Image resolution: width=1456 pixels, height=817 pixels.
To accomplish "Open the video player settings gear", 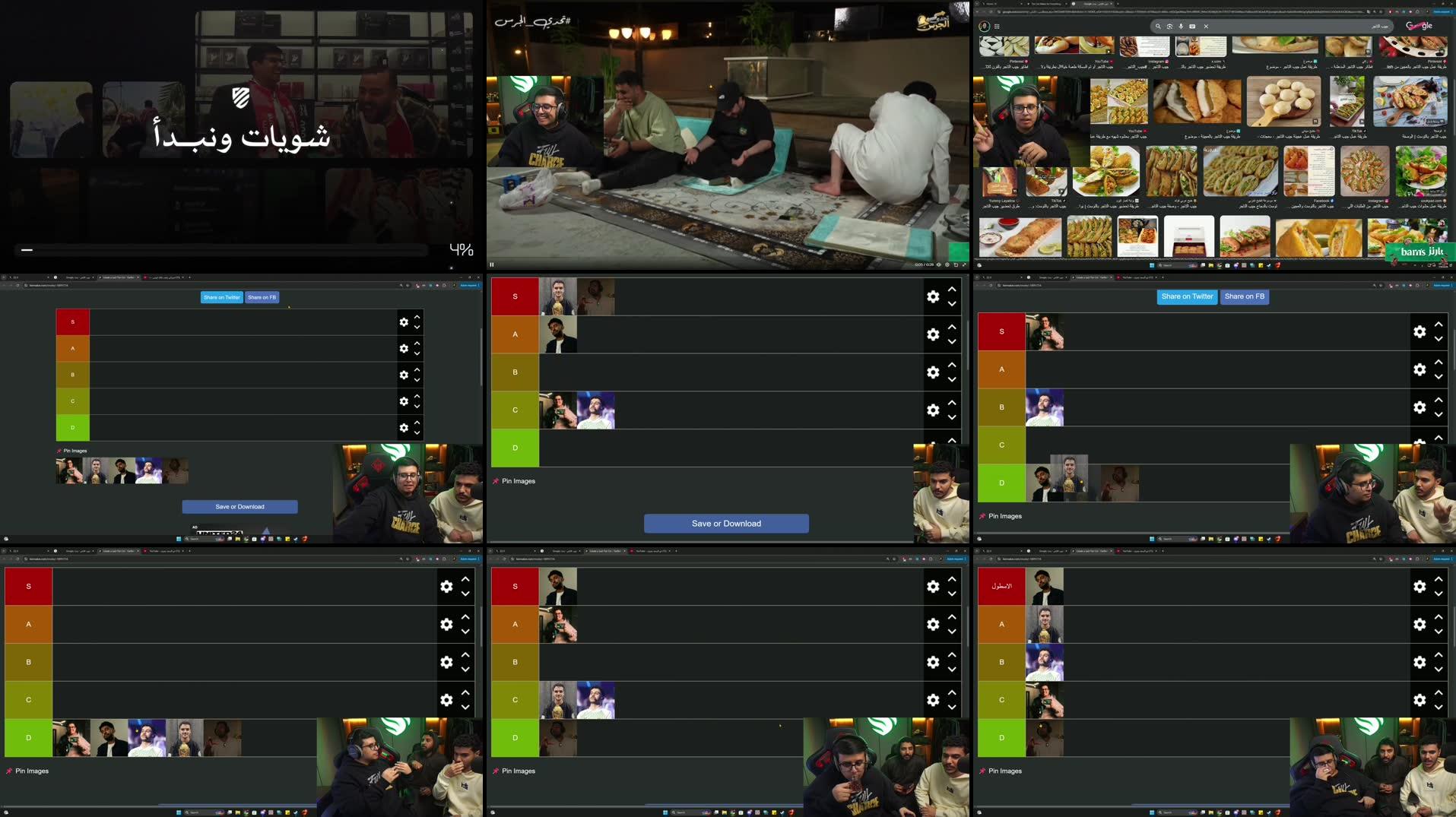I will click(947, 264).
